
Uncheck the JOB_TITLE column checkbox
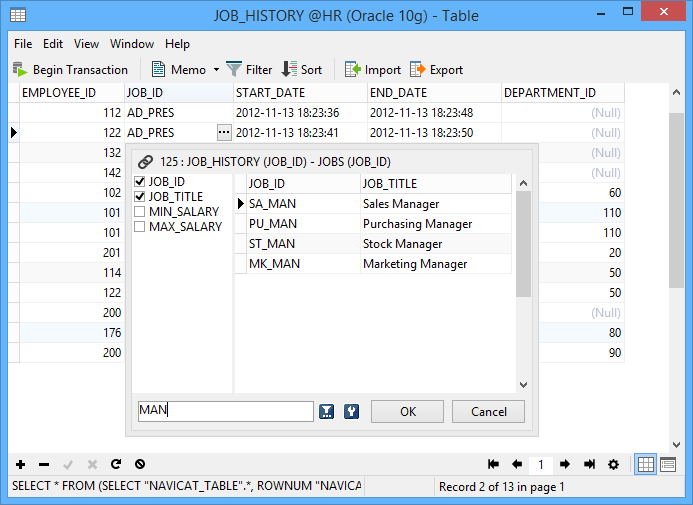pos(140,197)
